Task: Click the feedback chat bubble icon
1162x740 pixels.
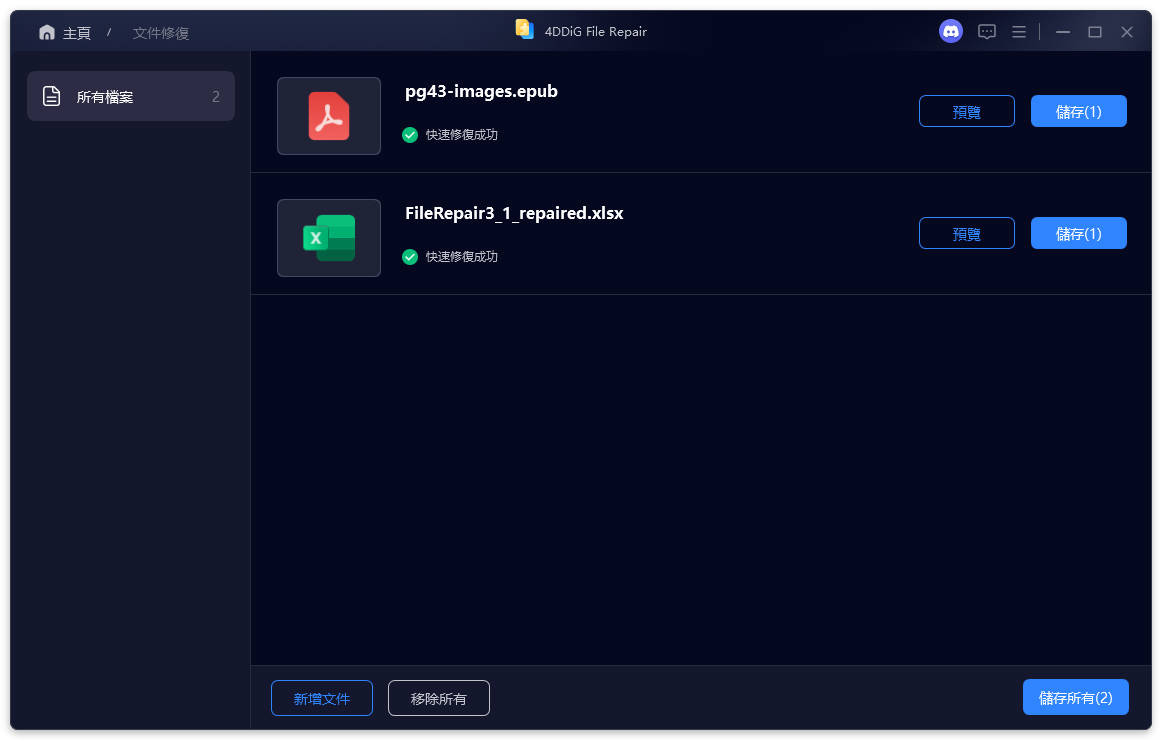Action: [987, 31]
